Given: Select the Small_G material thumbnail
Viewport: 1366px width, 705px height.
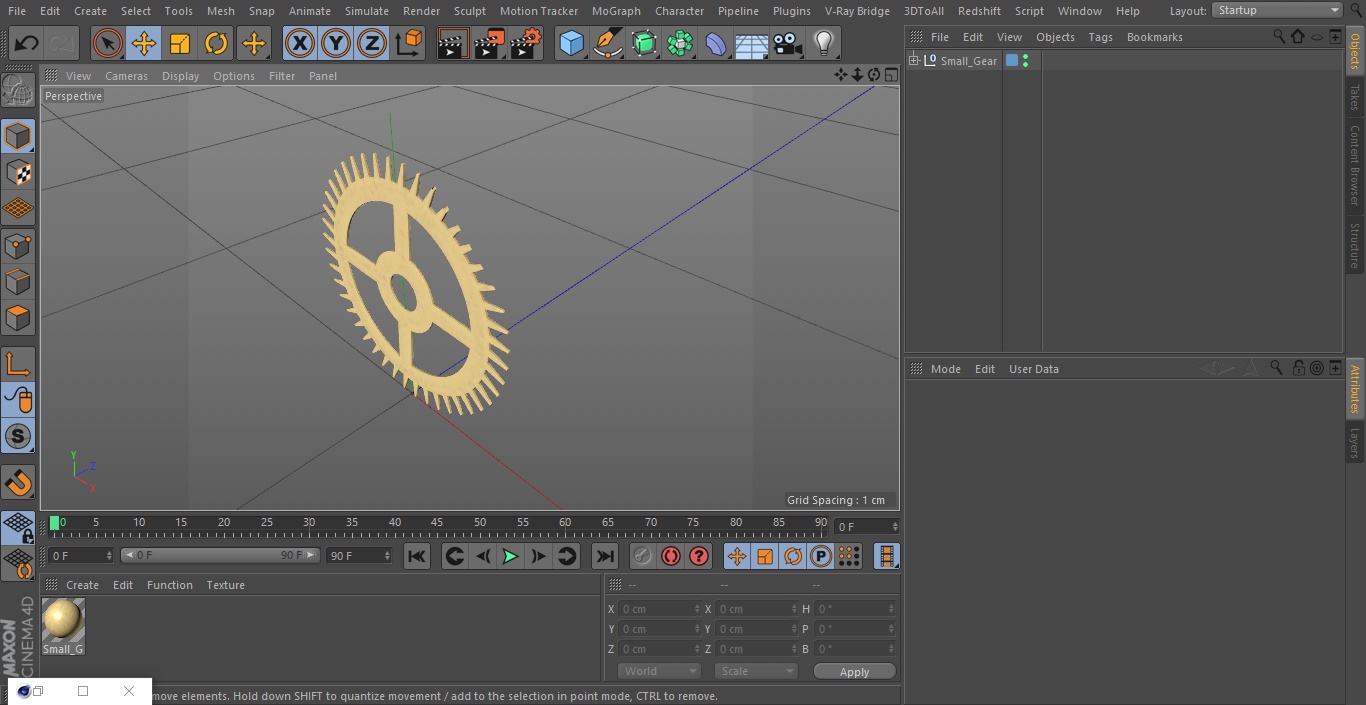Looking at the screenshot, I should point(63,620).
